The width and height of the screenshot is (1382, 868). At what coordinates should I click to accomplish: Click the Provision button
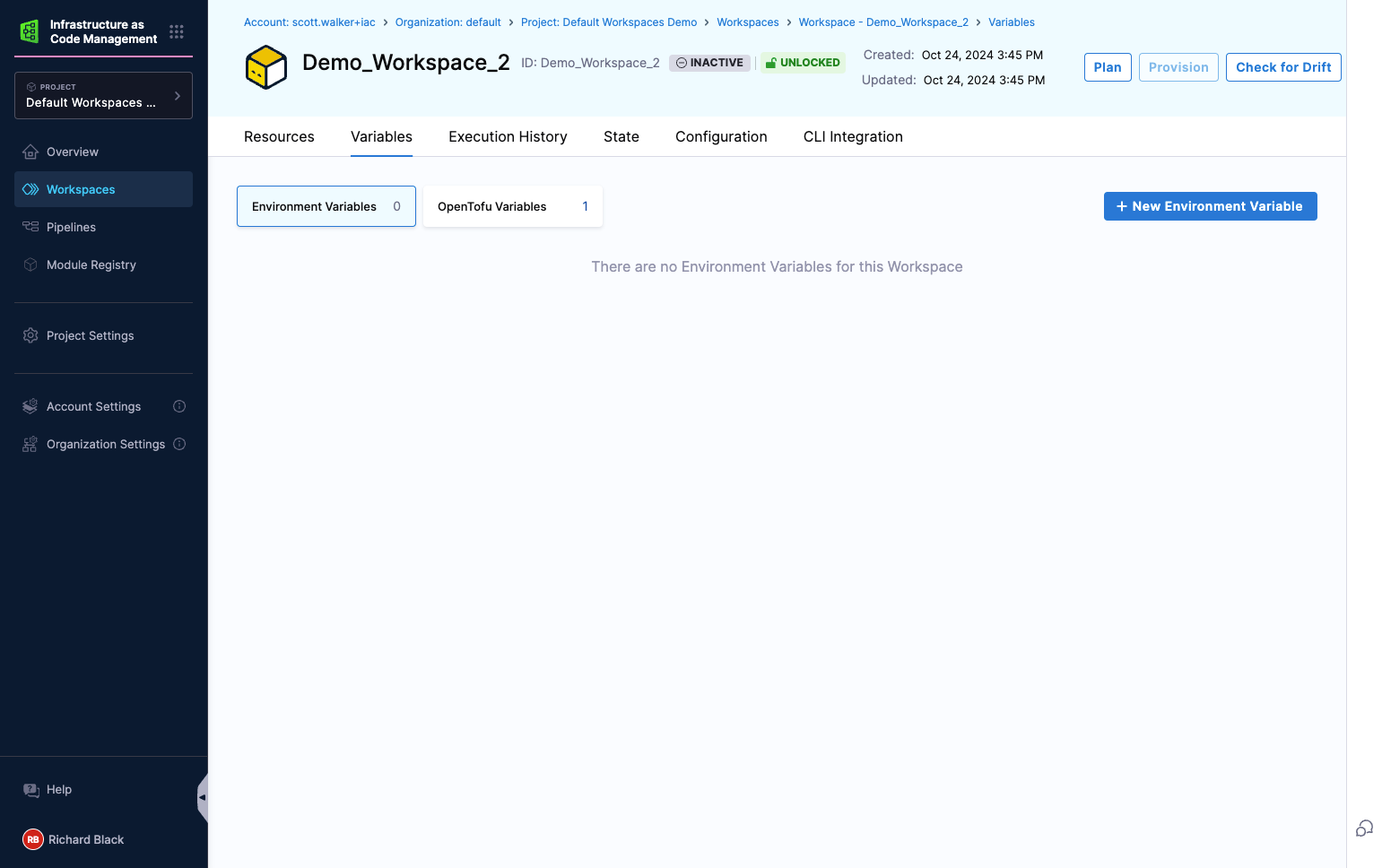tap(1178, 67)
